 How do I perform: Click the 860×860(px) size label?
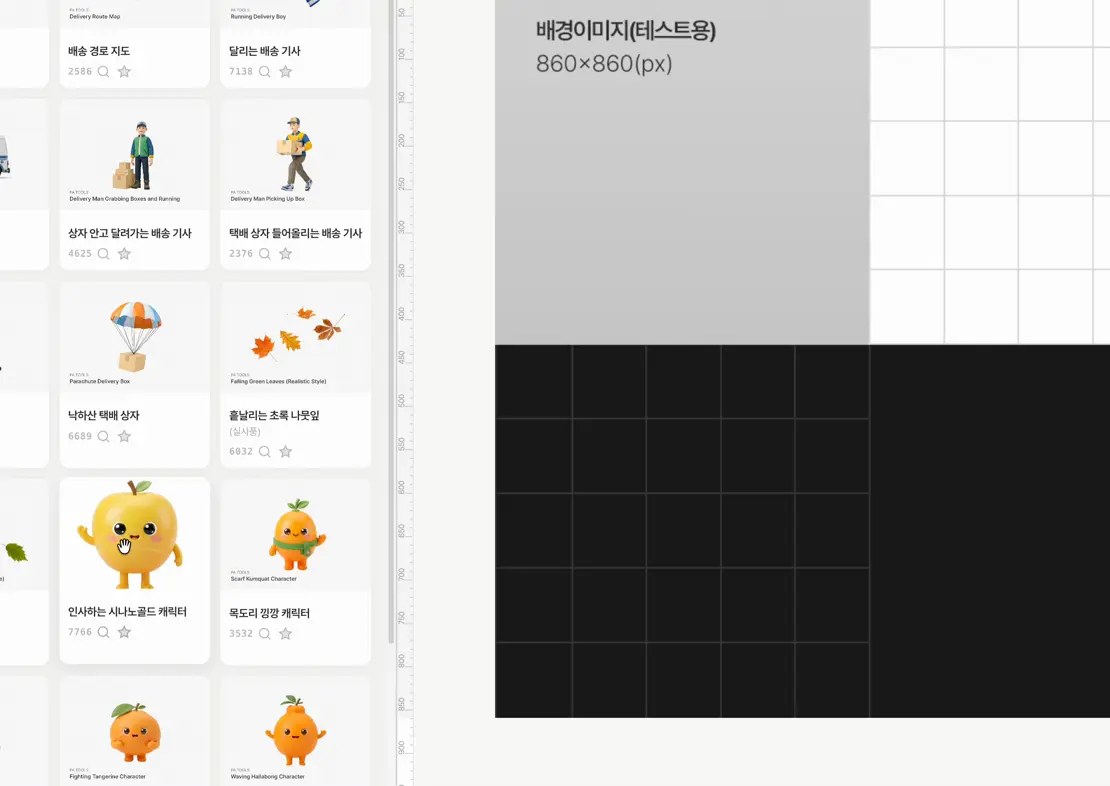coord(604,64)
